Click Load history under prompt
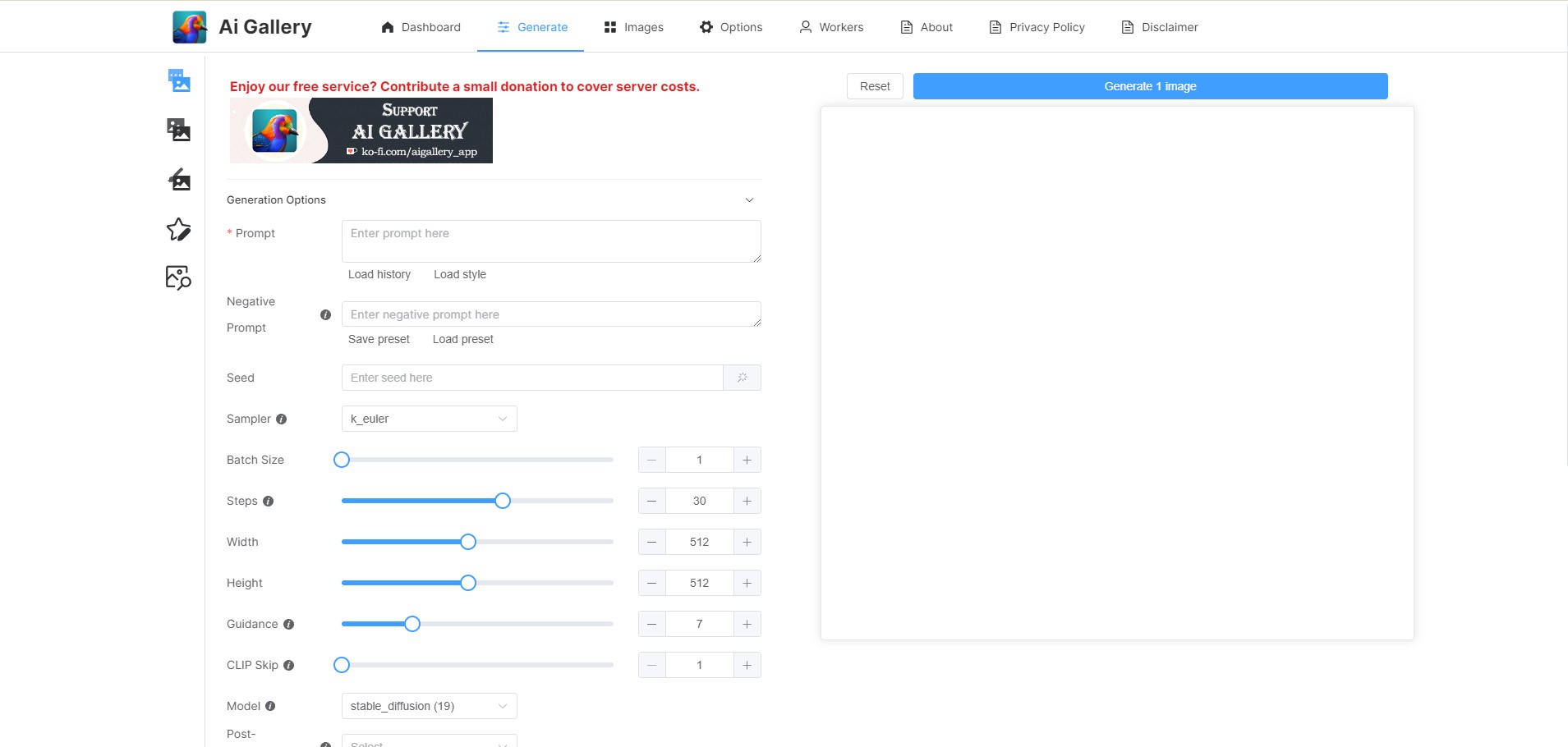This screenshot has height=747, width=1568. (379, 274)
